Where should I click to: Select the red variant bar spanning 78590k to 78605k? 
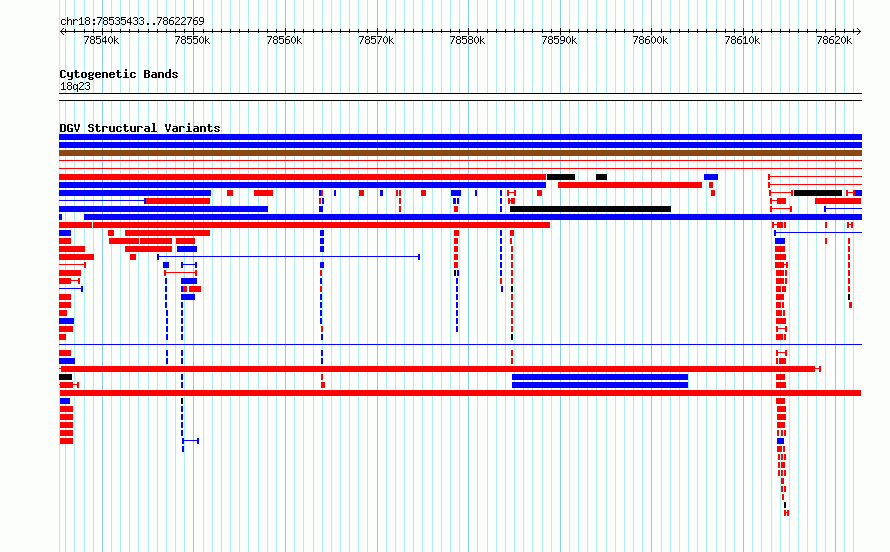[630, 185]
